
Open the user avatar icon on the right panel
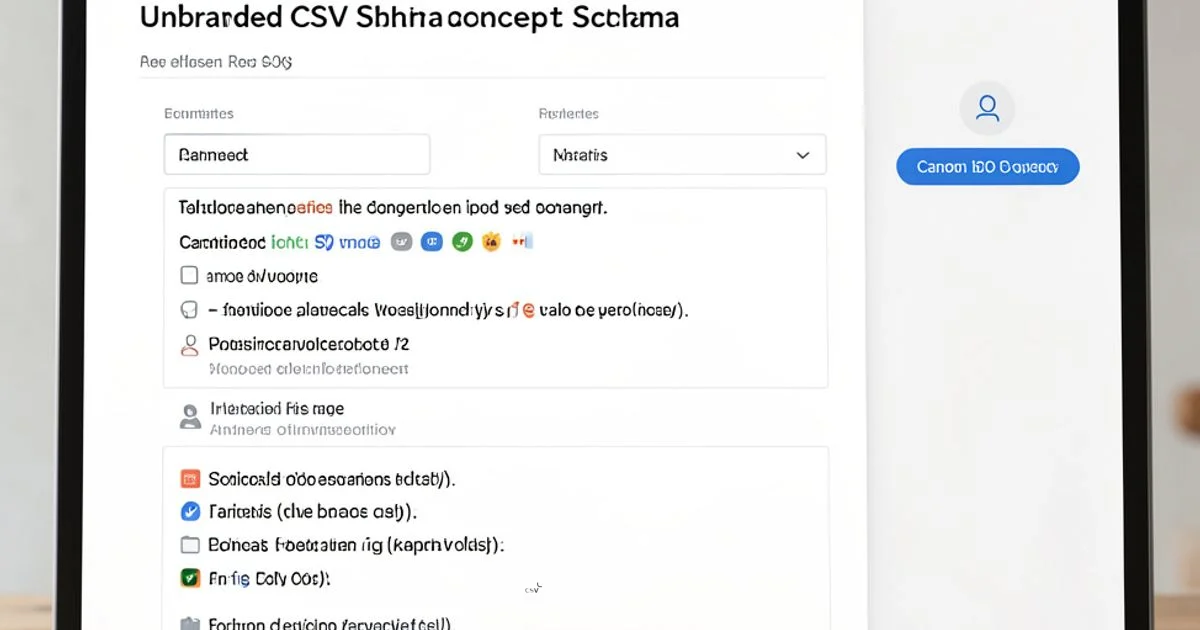tap(987, 107)
